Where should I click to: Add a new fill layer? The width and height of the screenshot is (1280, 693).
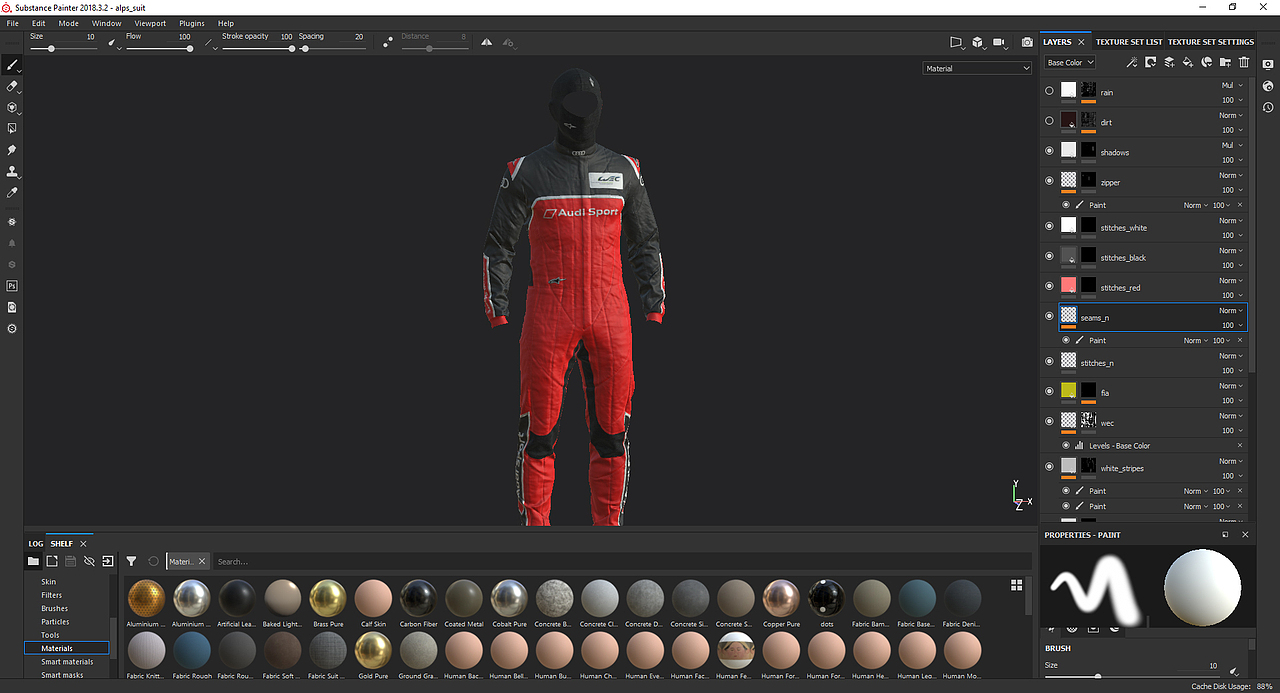tap(1188, 62)
